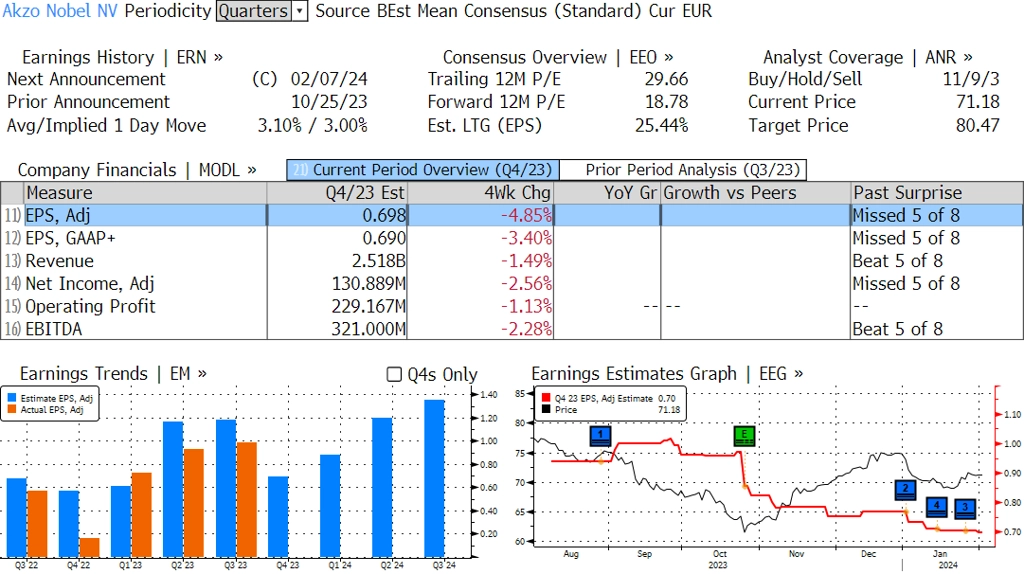Click EBITDA 'Beat 5 of 8' surprise cell

[x=897, y=328]
